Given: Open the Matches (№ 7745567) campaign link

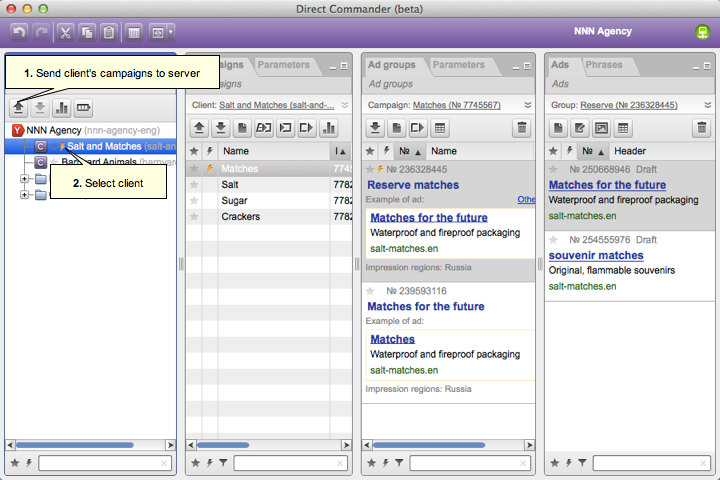Looking at the screenshot, I should [456, 105].
